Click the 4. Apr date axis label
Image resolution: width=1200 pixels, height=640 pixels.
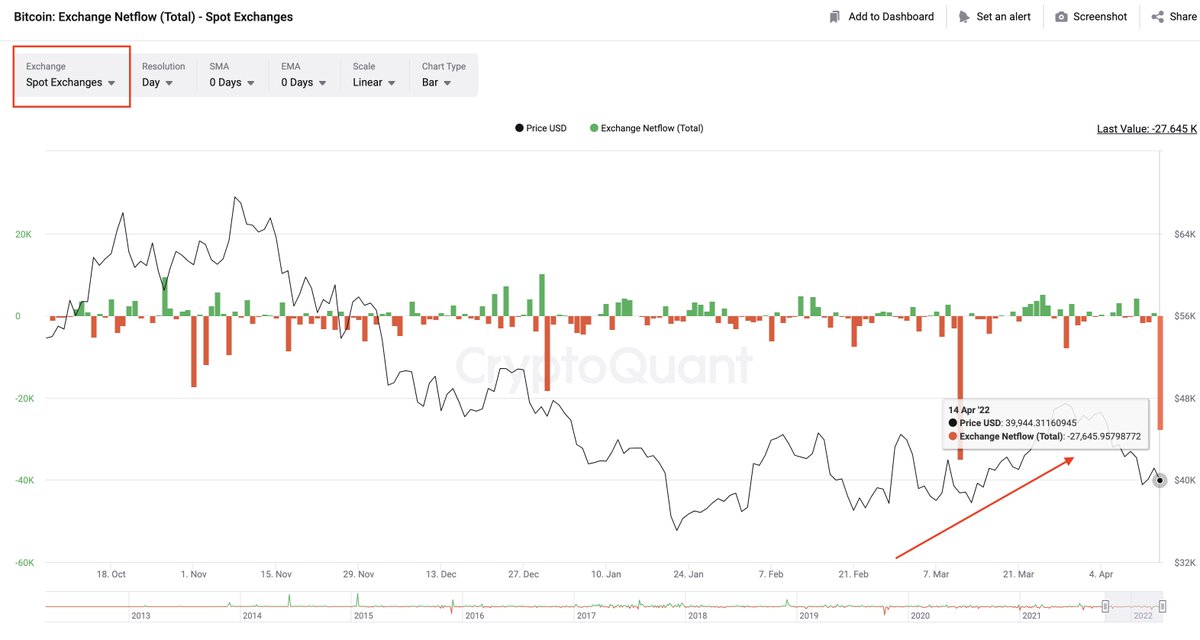pyautogui.click(x=1100, y=575)
